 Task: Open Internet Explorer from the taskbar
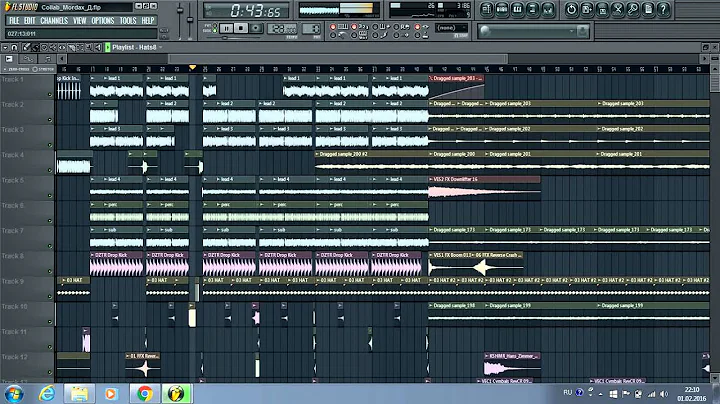point(46,393)
